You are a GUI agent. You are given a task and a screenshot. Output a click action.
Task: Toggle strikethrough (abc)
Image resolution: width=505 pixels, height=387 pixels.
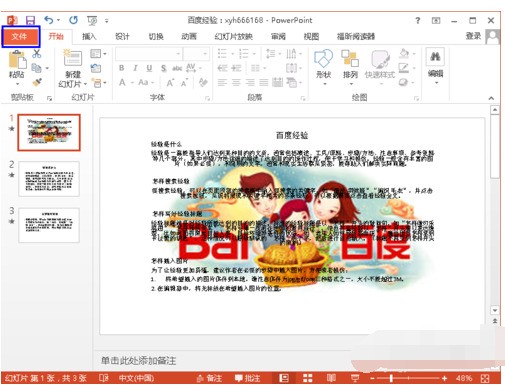coord(177,68)
